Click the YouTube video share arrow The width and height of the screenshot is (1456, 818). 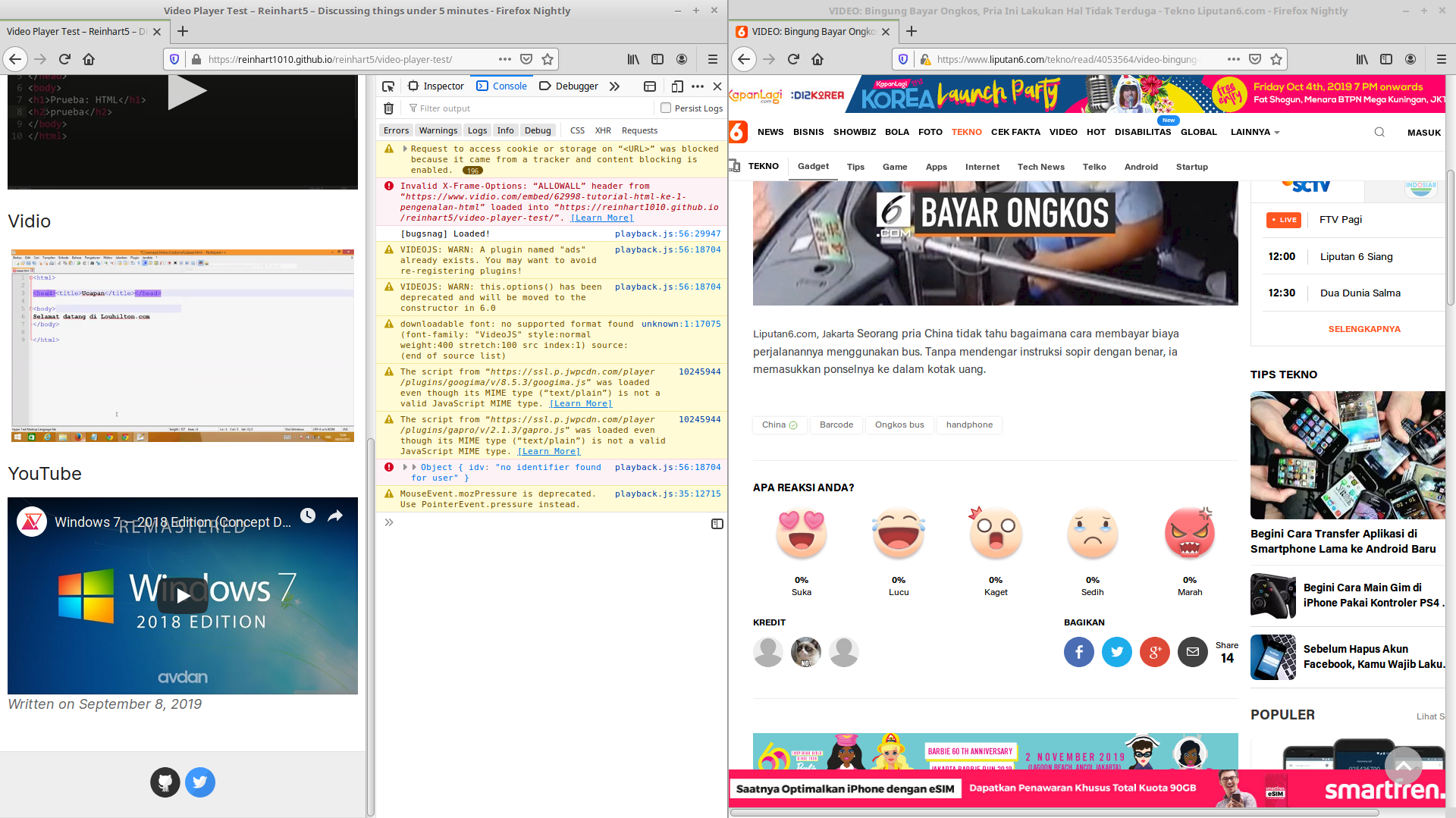[x=335, y=516]
